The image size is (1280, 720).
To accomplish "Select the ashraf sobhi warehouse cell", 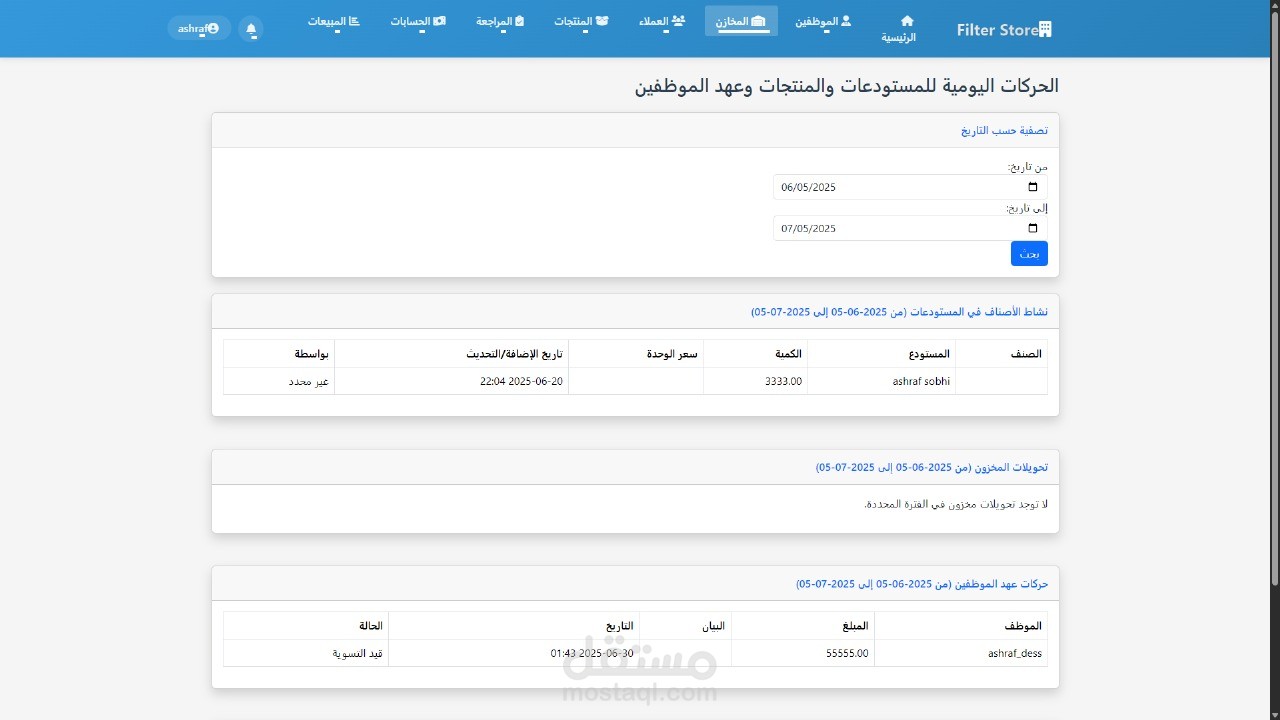I will tap(881, 381).
